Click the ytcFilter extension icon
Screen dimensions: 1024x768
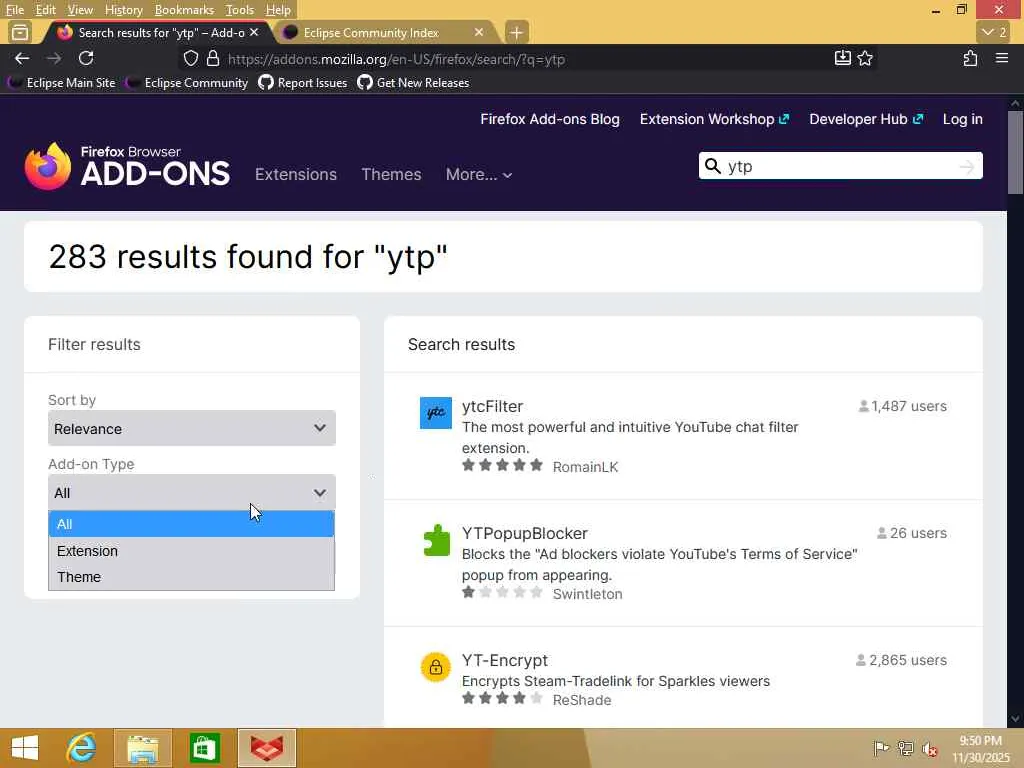(x=436, y=413)
